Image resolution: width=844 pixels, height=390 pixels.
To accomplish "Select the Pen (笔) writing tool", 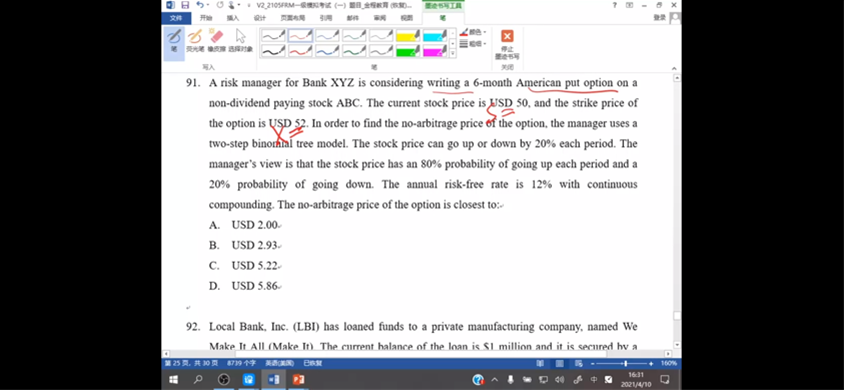I will [x=174, y=41].
